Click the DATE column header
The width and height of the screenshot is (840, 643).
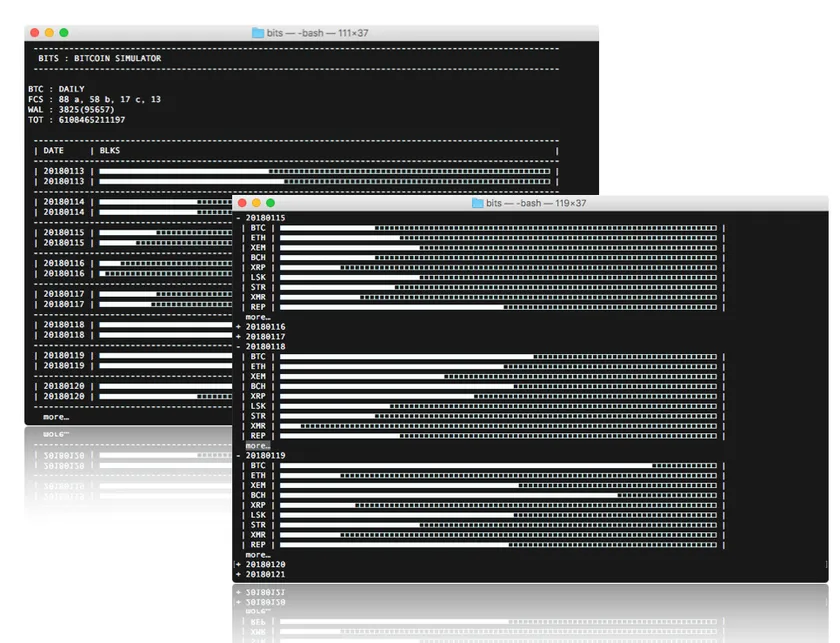point(54,151)
